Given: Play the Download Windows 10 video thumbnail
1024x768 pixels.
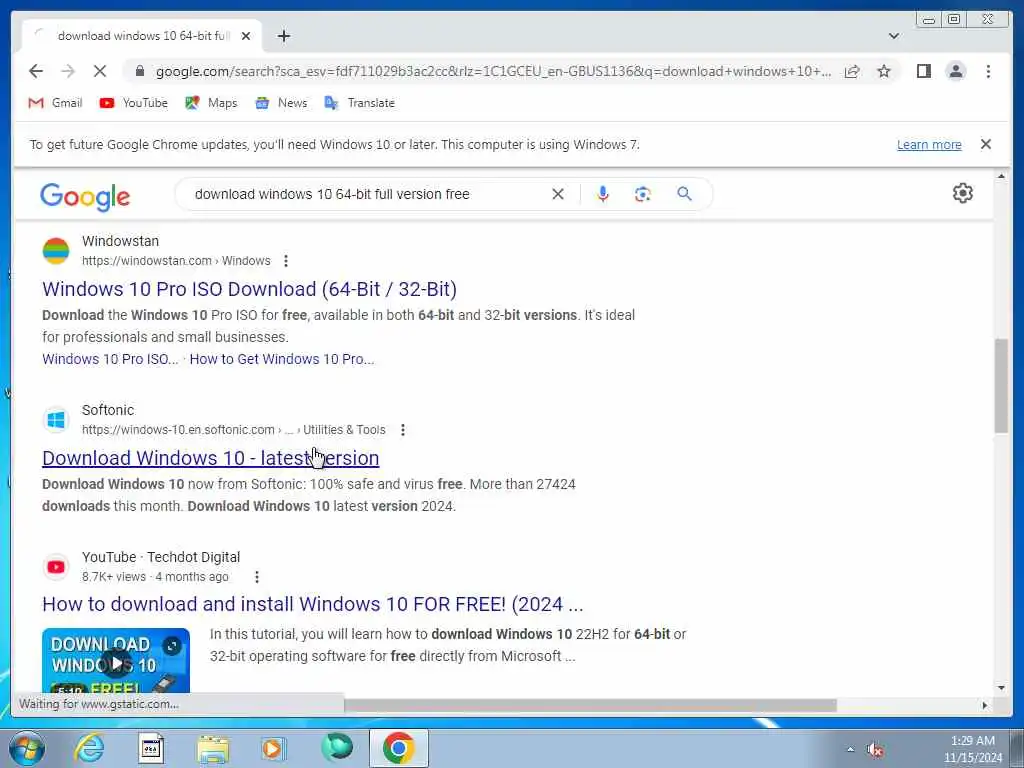Looking at the screenshot, I should 116,661.
